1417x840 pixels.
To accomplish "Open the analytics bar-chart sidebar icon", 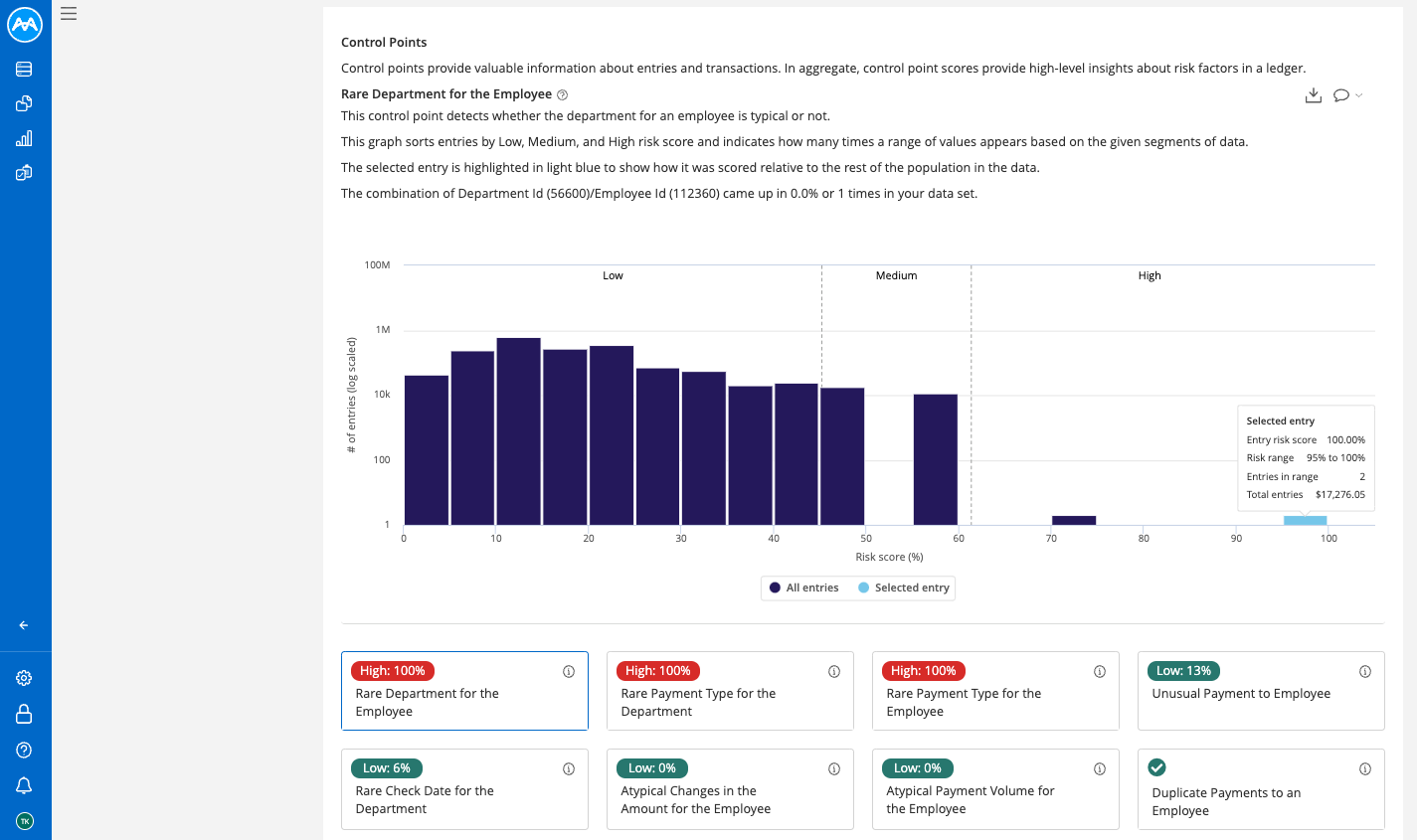I will coord(25,137).
